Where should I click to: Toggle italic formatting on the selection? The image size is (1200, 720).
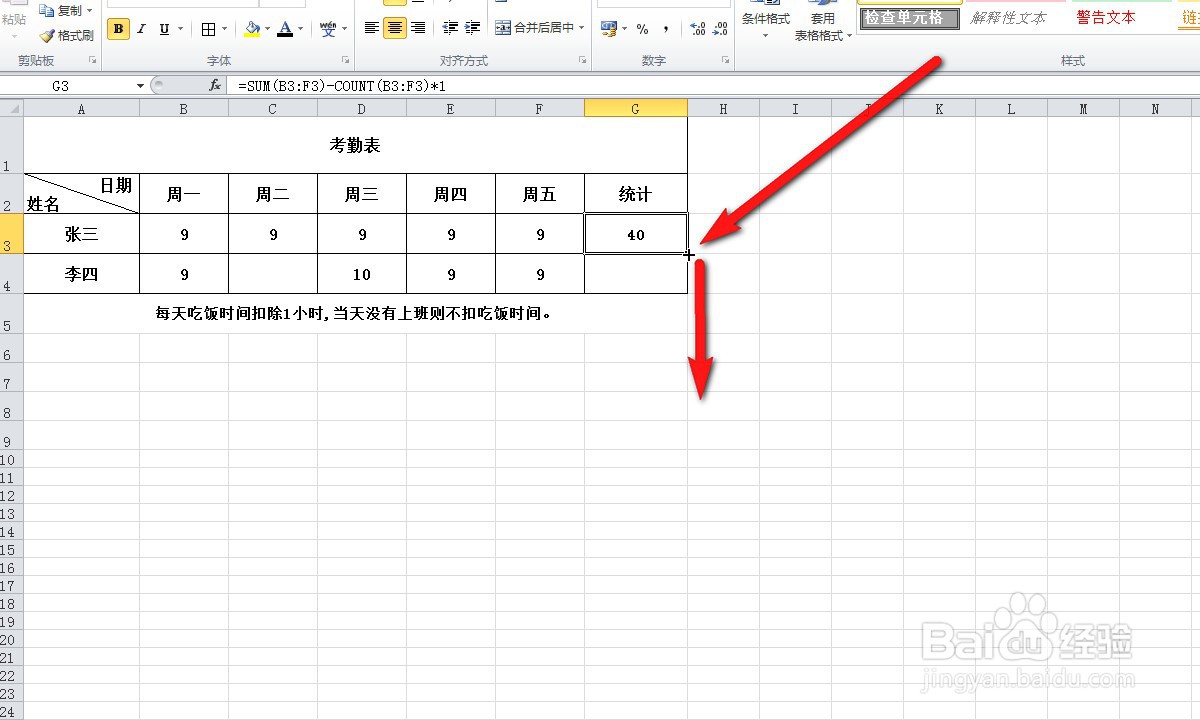pyautogui.click(x=141, y=29)
